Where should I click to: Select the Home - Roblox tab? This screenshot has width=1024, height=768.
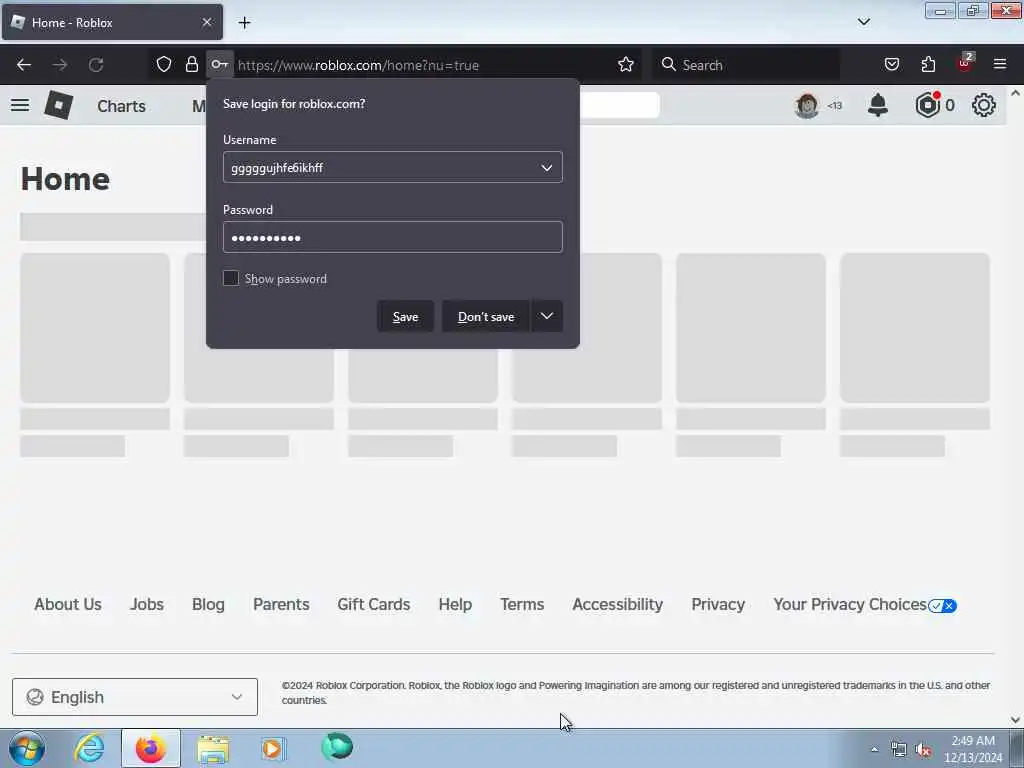[x=112, y=22]
